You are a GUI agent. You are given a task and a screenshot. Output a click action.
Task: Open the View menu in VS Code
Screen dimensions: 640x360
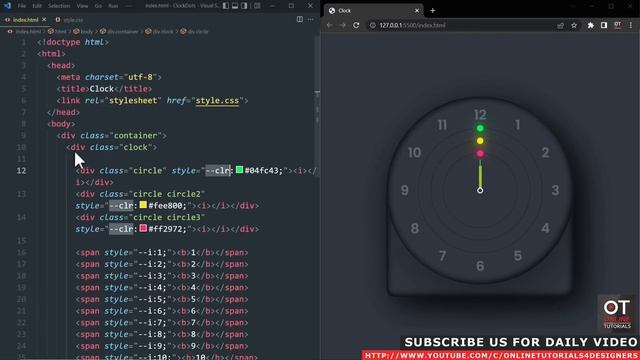click(82, 6)
